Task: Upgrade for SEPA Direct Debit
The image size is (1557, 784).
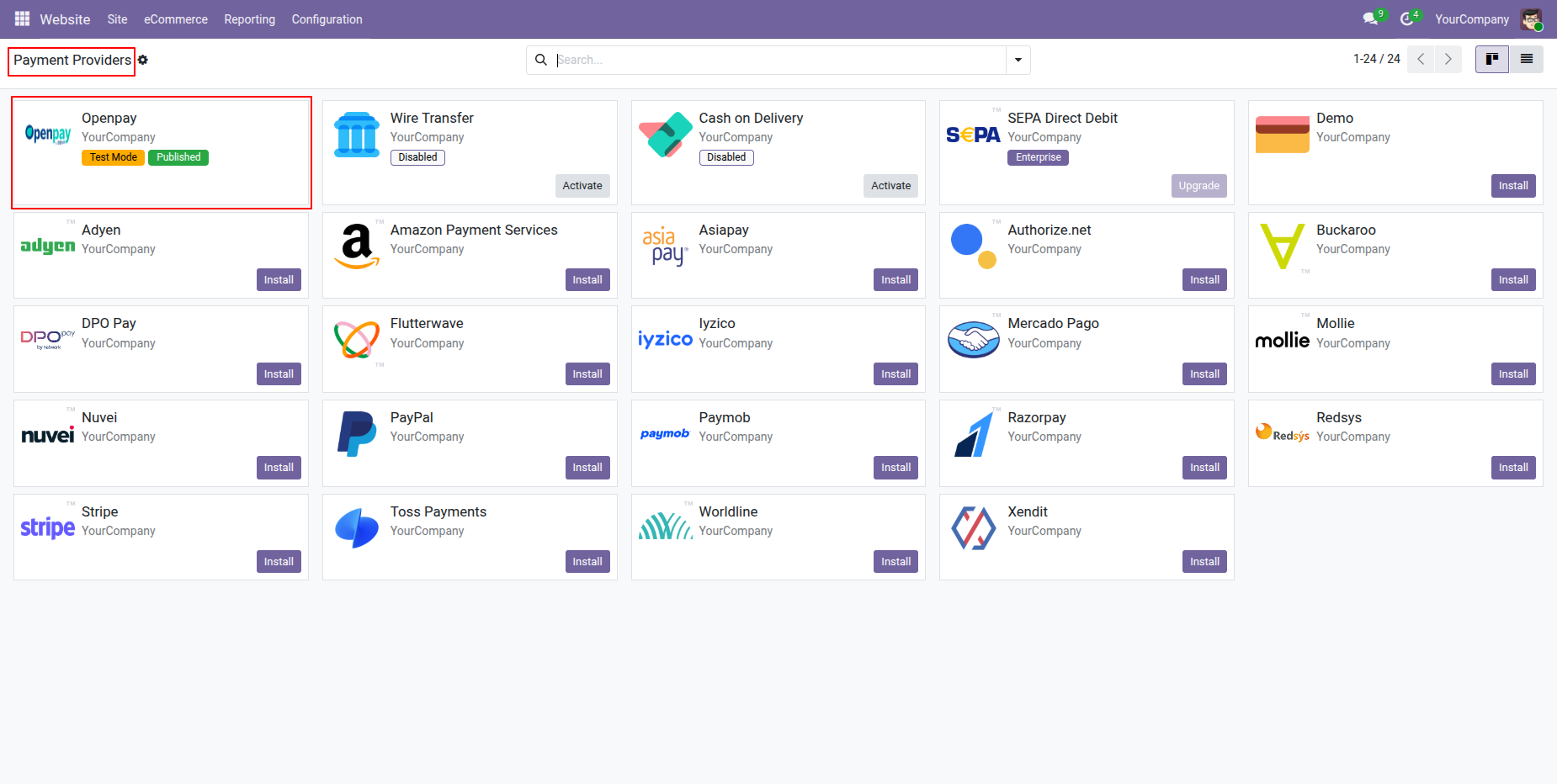Action: pos(1199,186)
